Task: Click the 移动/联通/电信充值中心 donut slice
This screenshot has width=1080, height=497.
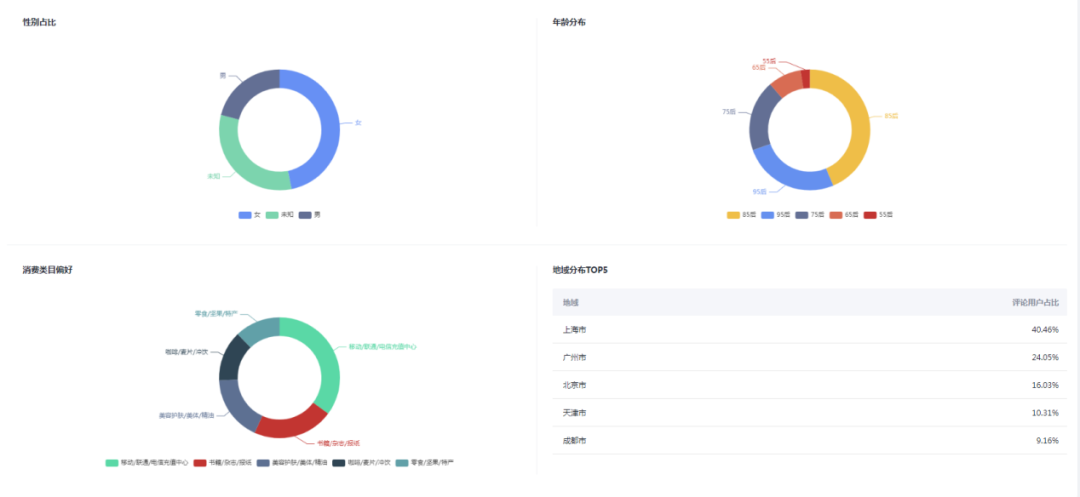Action: (x=325, y=365)
